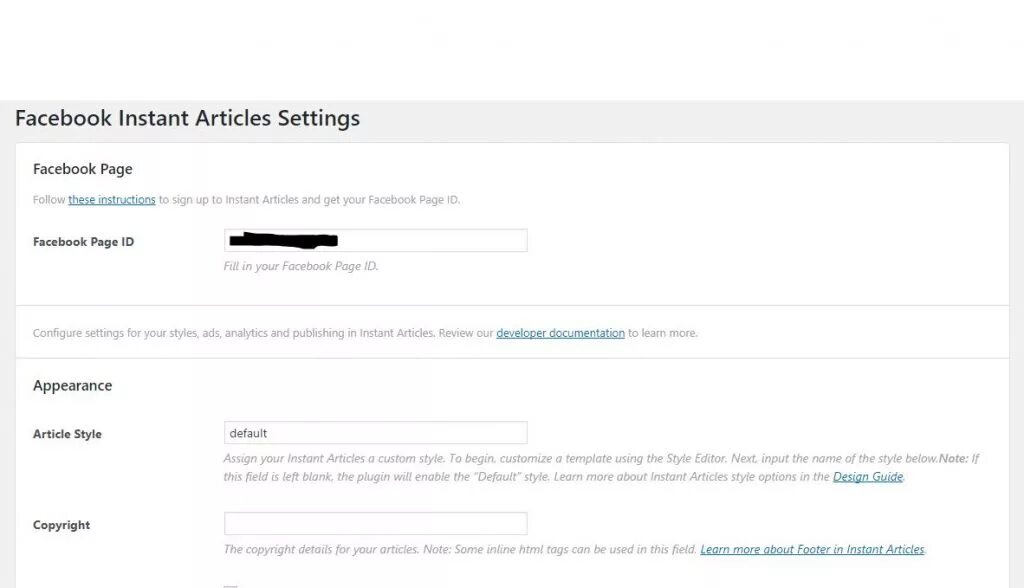Screen dimensions: 1024x588
Task: Click the "Configure settings for your styles" paragraph
Action: [250, 333]
